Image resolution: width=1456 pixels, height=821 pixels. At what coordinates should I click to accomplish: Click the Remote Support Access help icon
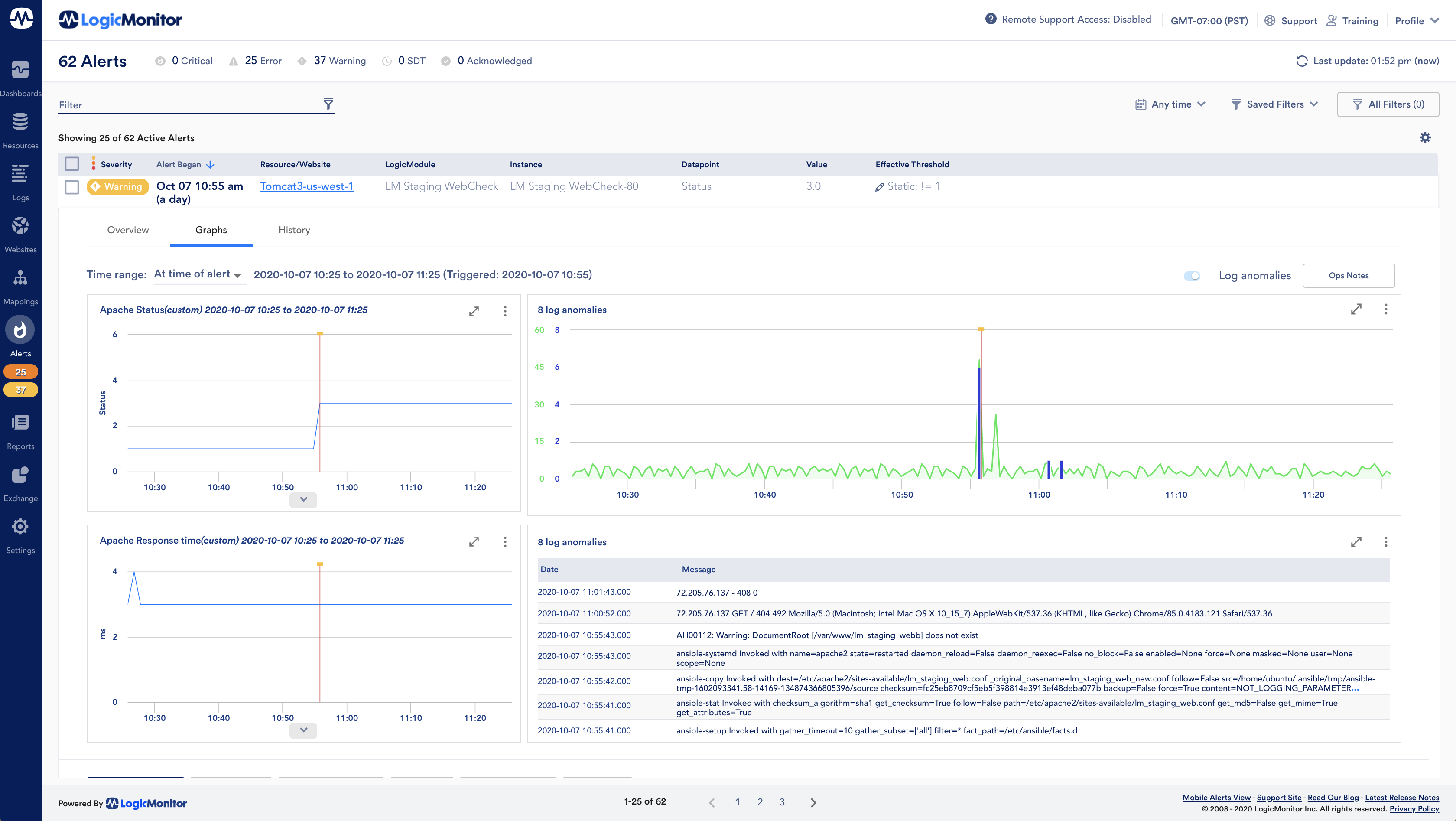tap(990, 19)
